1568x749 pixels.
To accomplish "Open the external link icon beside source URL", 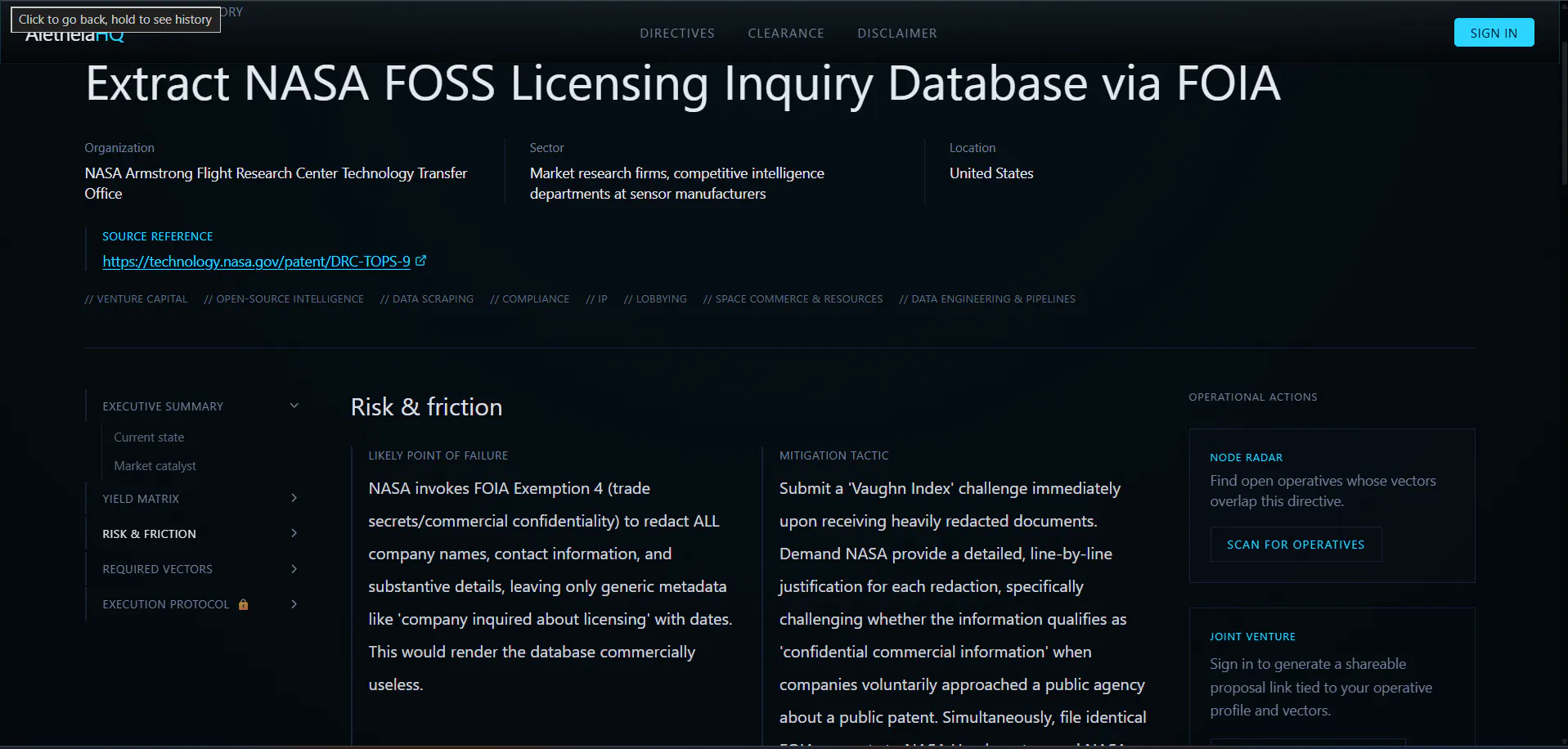I will [420, 261].
